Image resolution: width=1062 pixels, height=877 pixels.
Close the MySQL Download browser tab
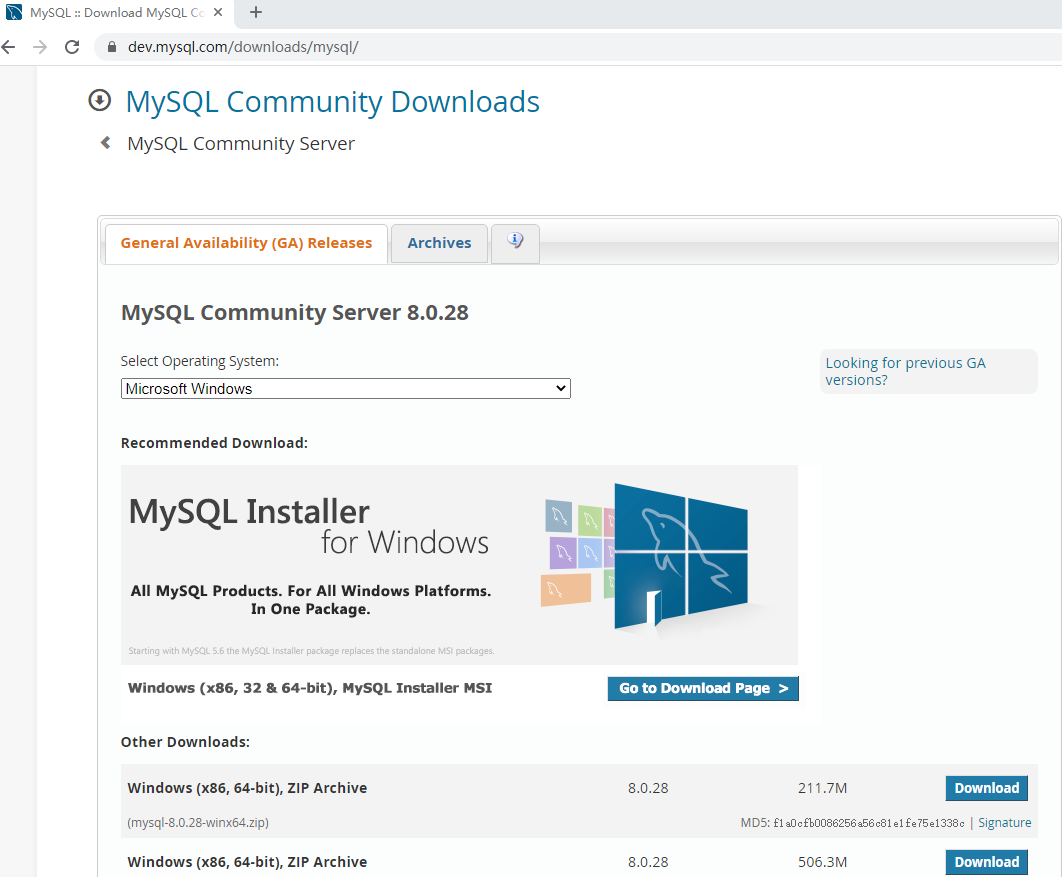coord(218,12)
